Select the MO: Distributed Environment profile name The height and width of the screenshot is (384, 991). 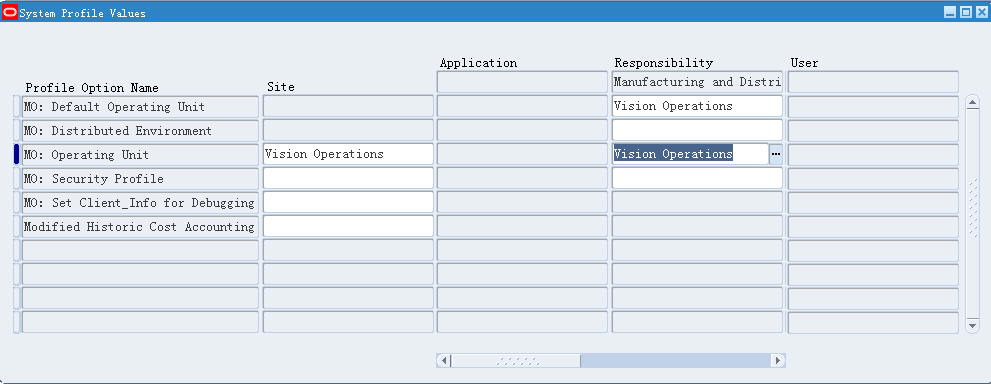point(140,131)
